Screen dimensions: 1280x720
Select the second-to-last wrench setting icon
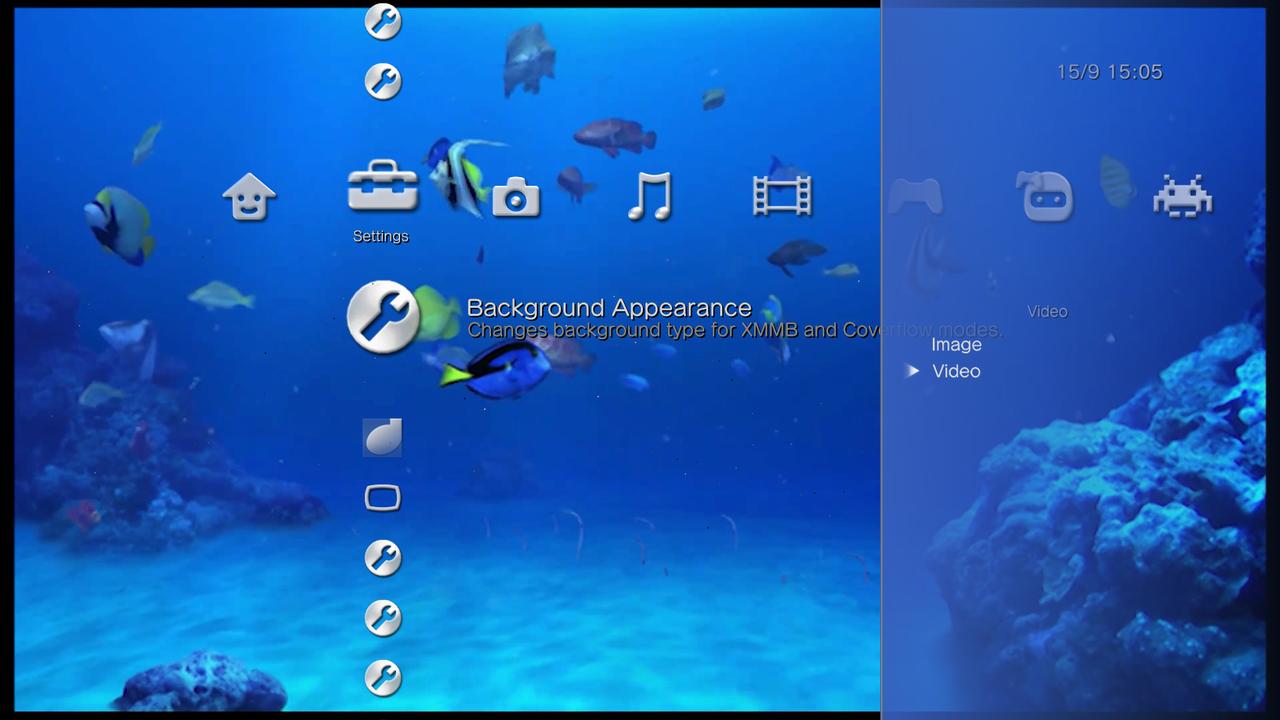pyautogui.click(x=383, y=618)
